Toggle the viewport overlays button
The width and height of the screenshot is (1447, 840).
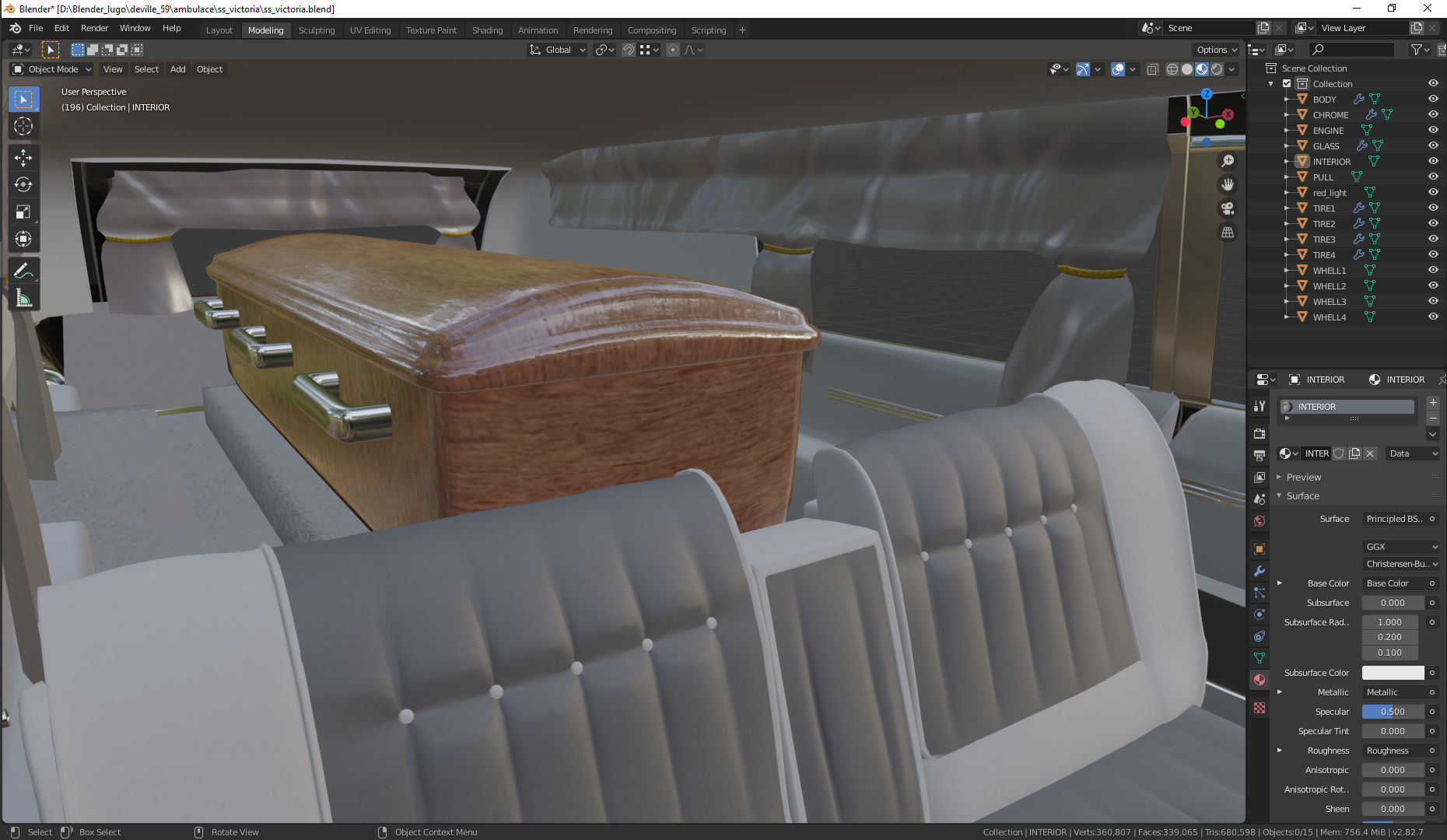click(1118, 69)
